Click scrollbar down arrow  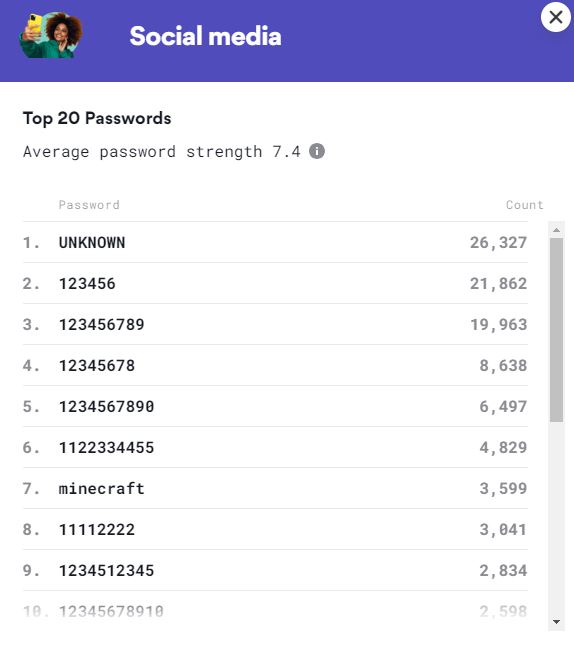click(556, 622)
